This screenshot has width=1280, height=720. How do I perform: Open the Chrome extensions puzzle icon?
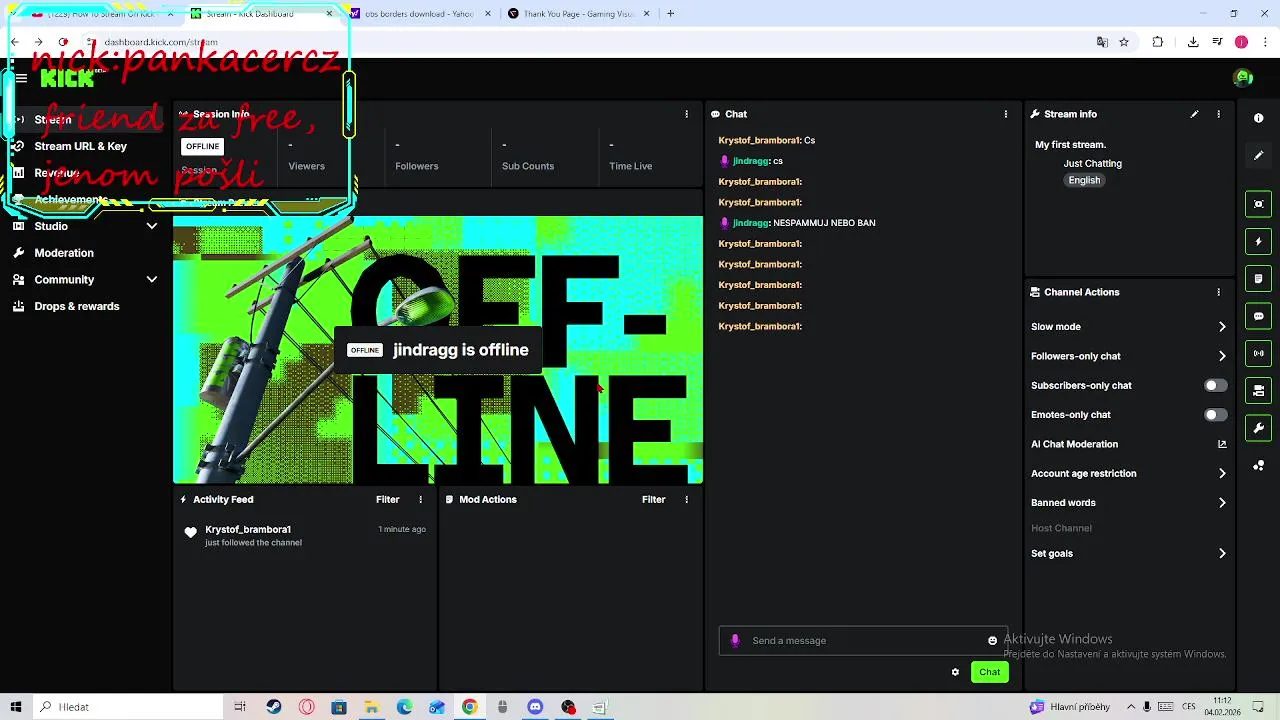click(x=1158, y=42)
